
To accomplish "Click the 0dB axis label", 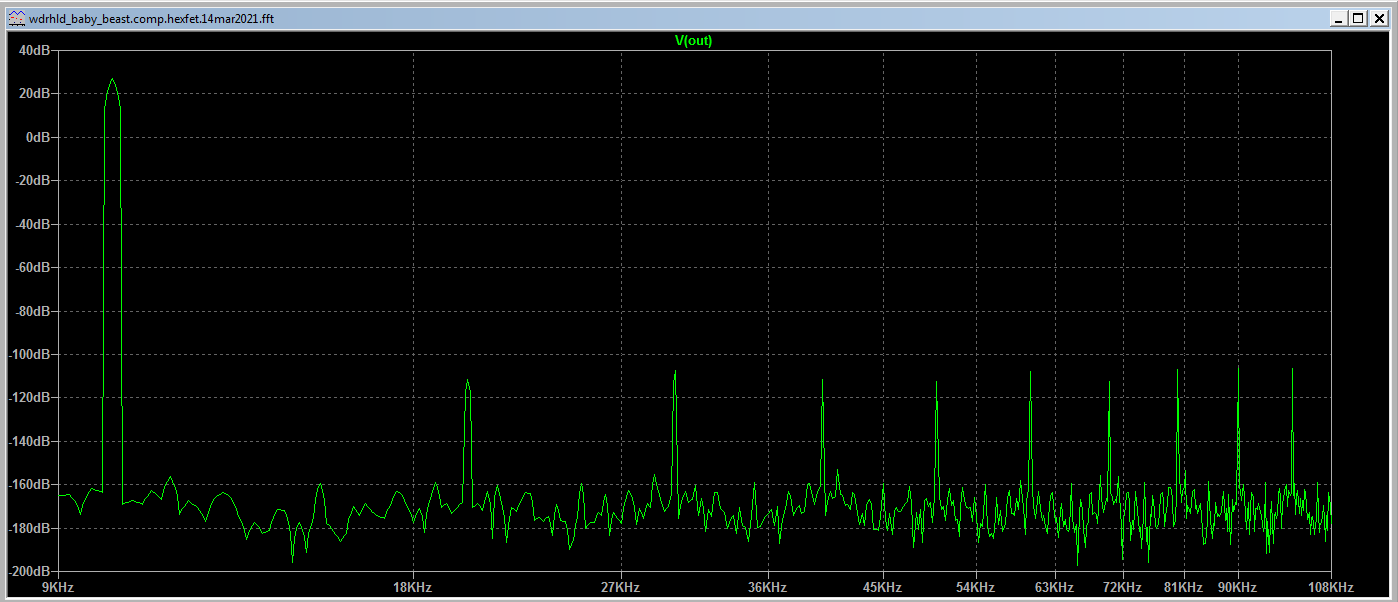I will [38, 137].
